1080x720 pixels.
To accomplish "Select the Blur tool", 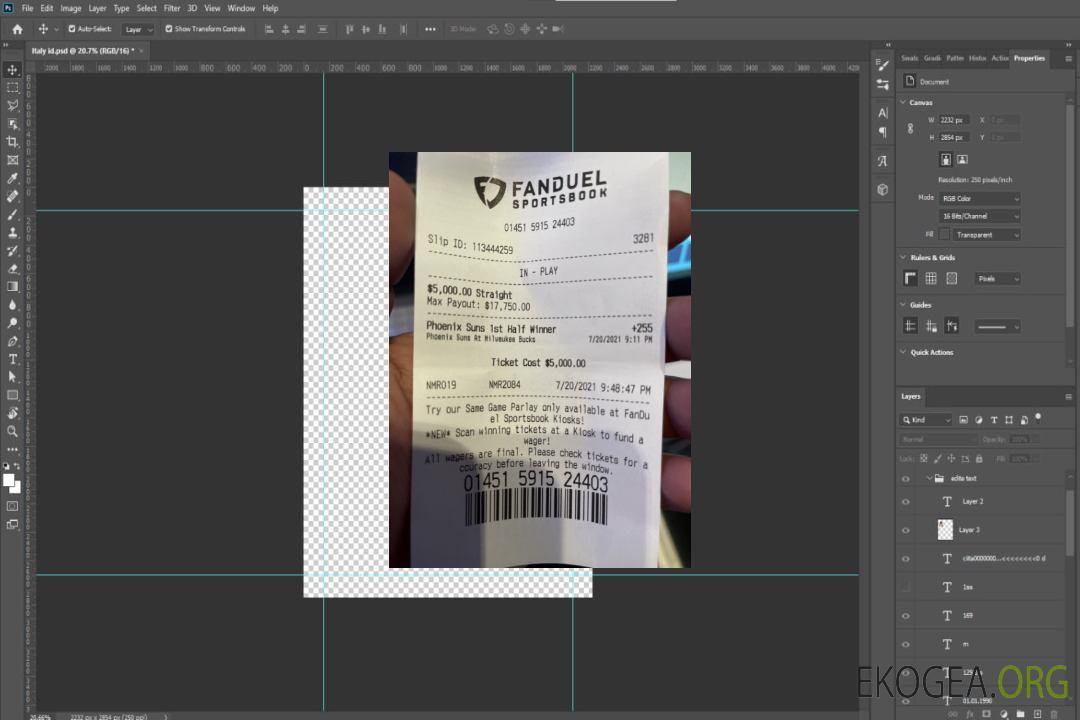I will (12, 305).
